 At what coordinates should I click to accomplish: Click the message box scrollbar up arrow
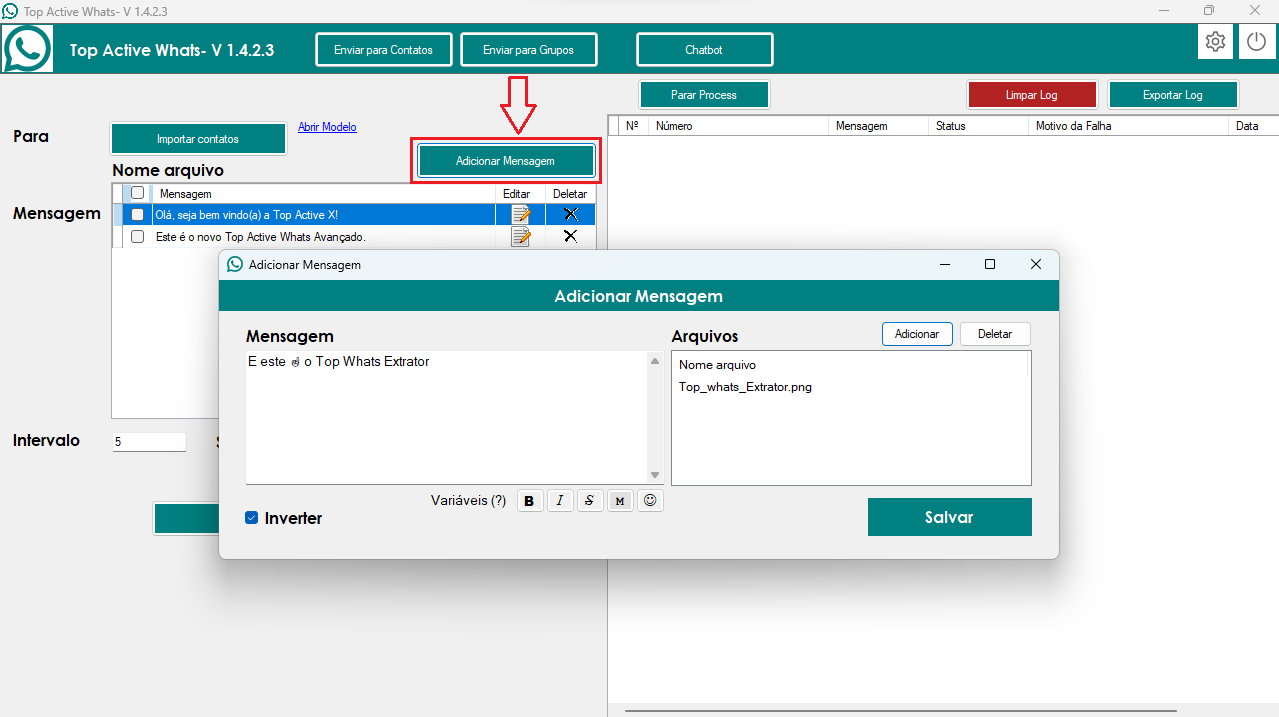(x=655, y=361)
